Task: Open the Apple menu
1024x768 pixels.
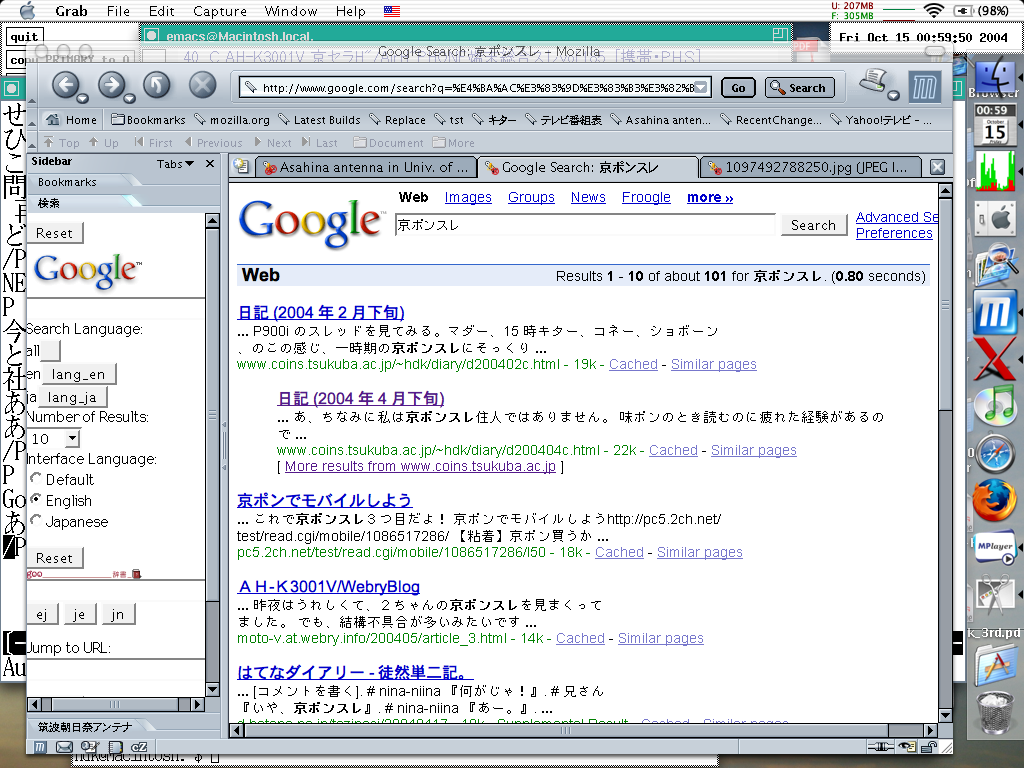Action: 27,10
